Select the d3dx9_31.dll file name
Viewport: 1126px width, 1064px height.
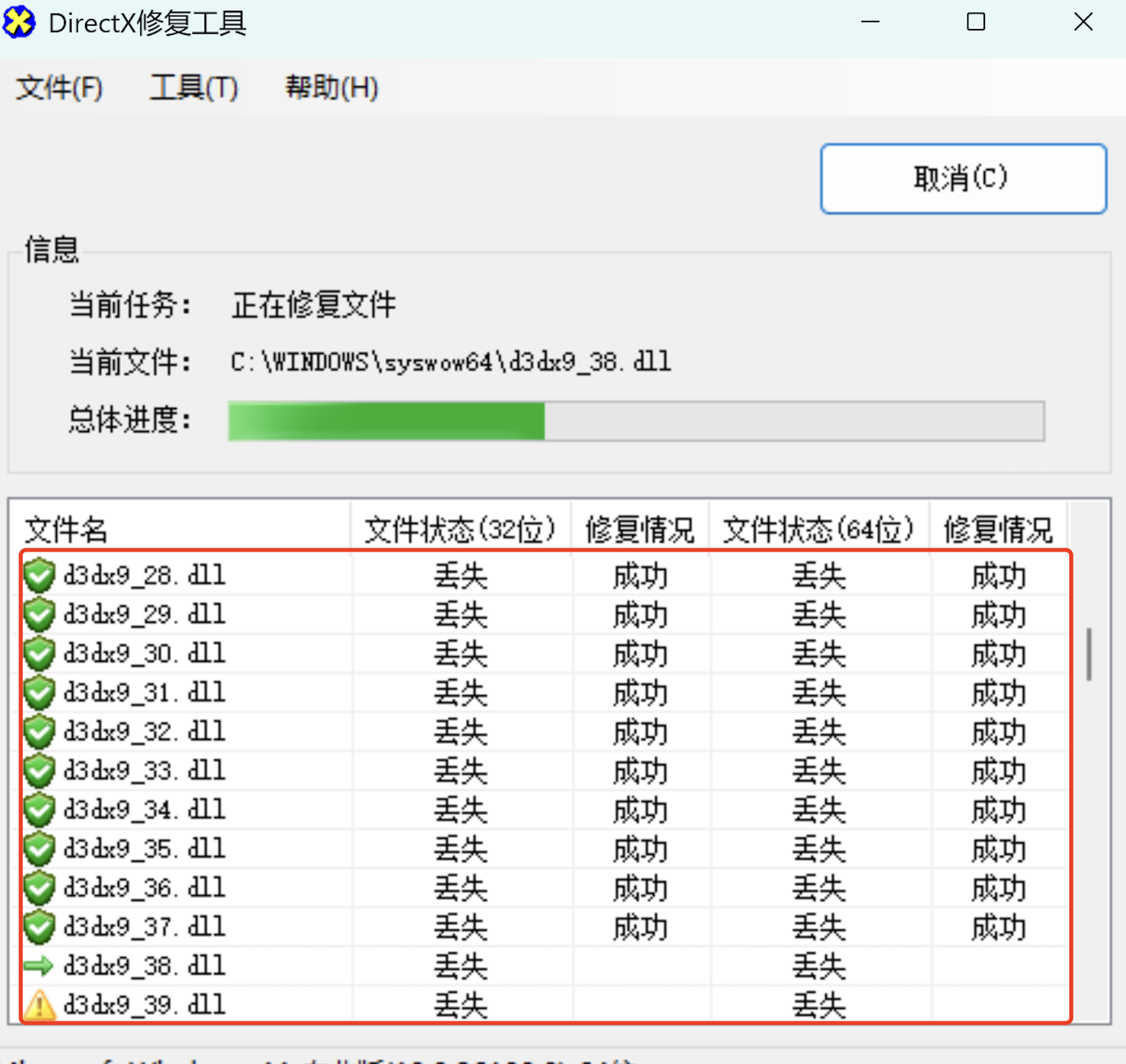(144, 693)
